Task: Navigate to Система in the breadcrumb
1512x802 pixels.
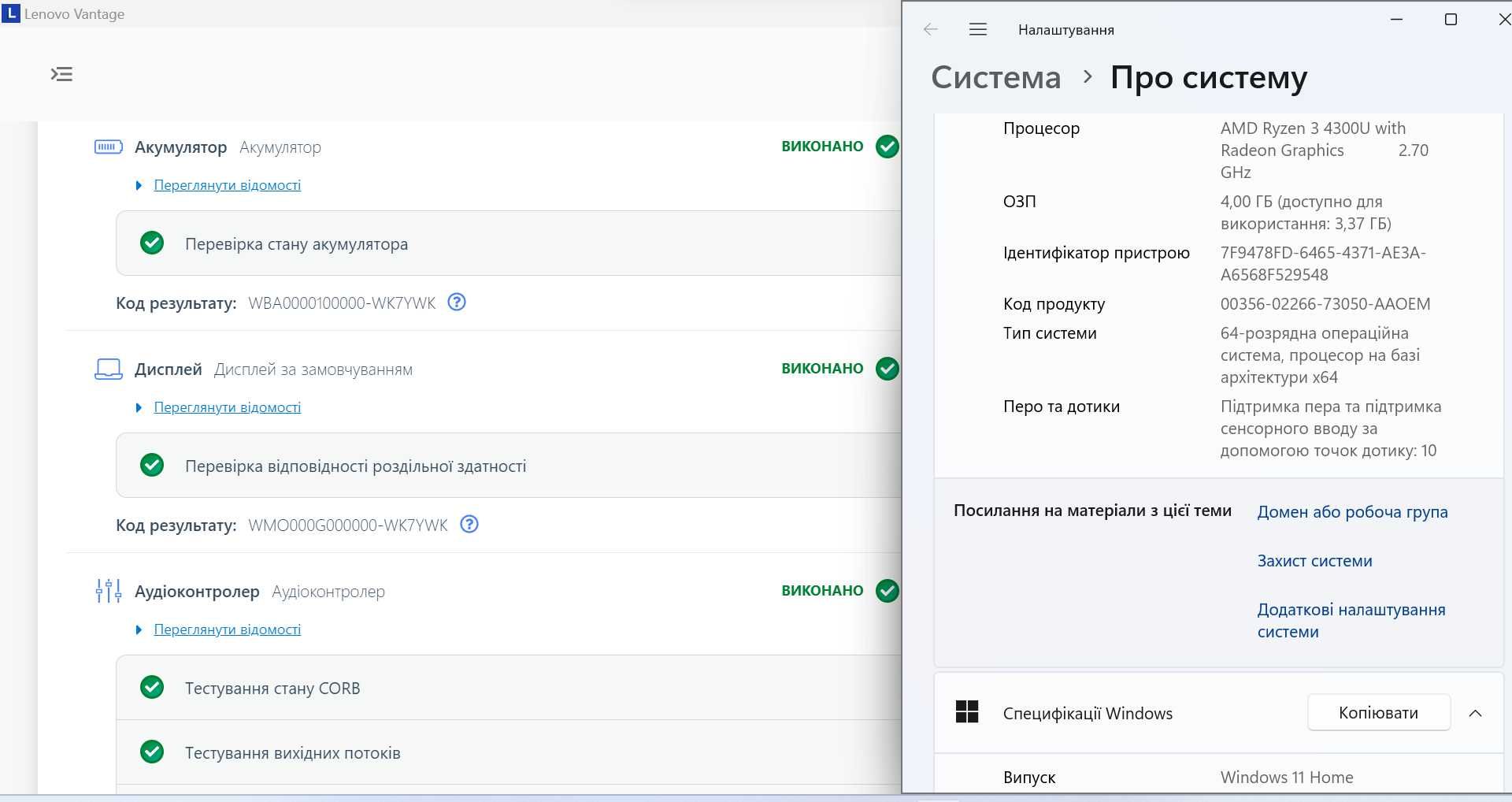Action: point(995,77)
